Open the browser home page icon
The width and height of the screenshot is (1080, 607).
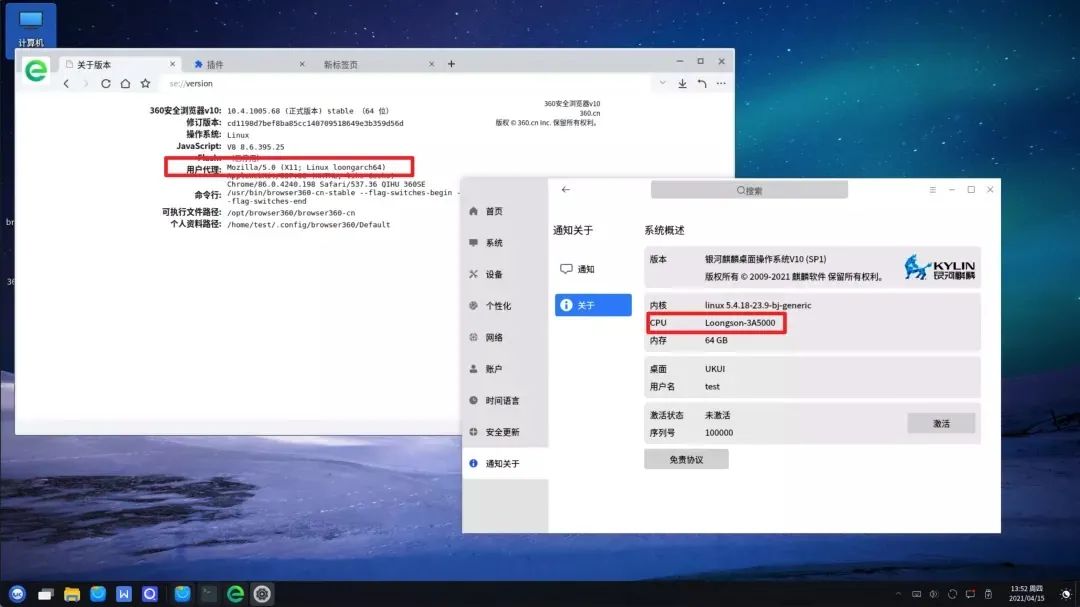pos(125,83)
